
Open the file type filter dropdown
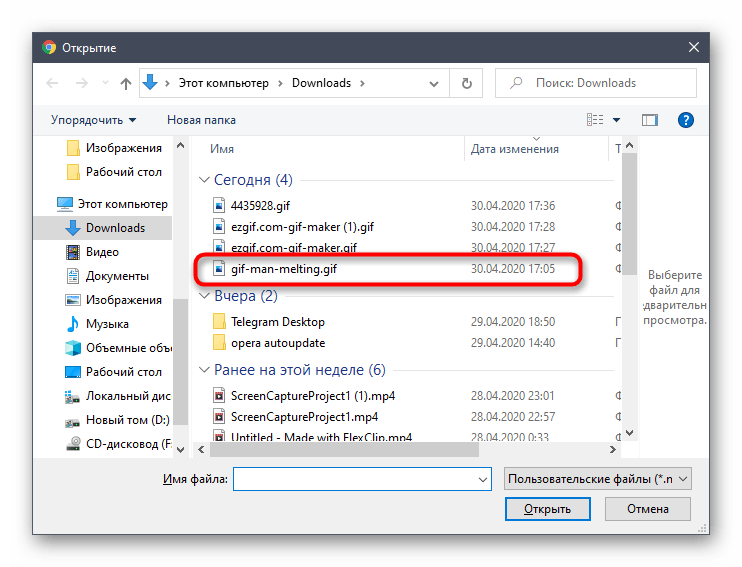[x=598, y=480]
